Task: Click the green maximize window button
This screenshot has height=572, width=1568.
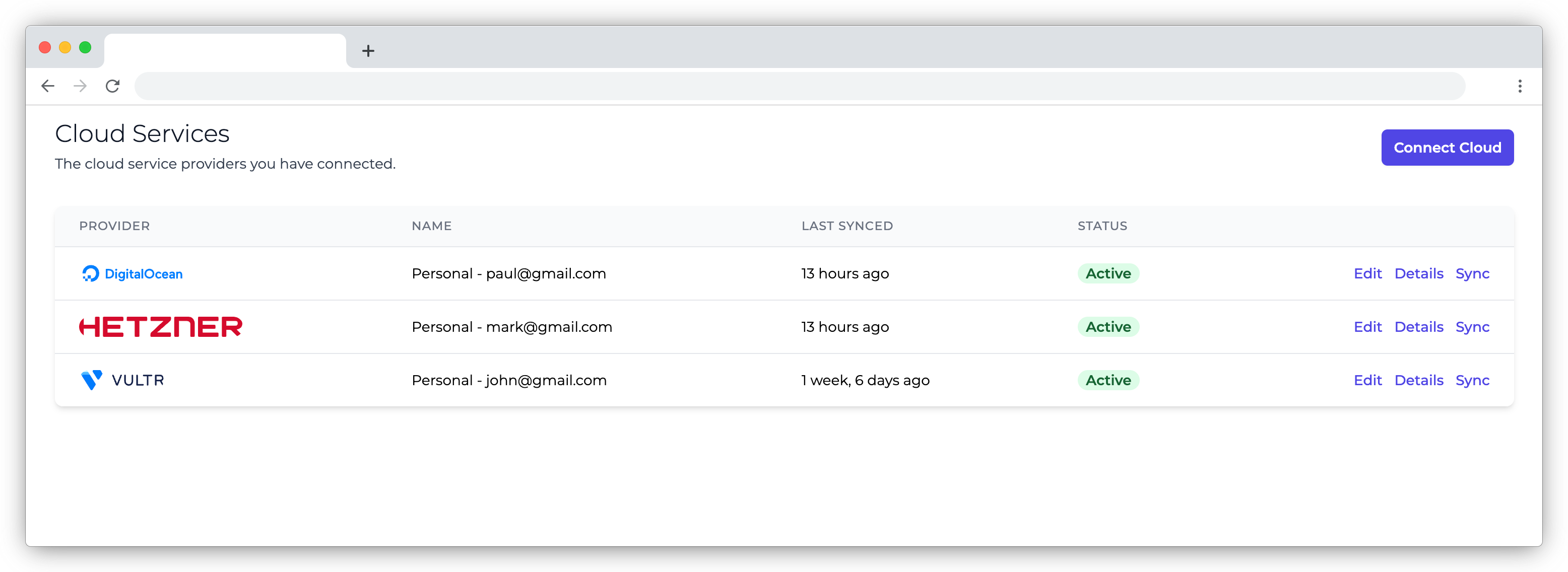Action: (x=85, y=47)
